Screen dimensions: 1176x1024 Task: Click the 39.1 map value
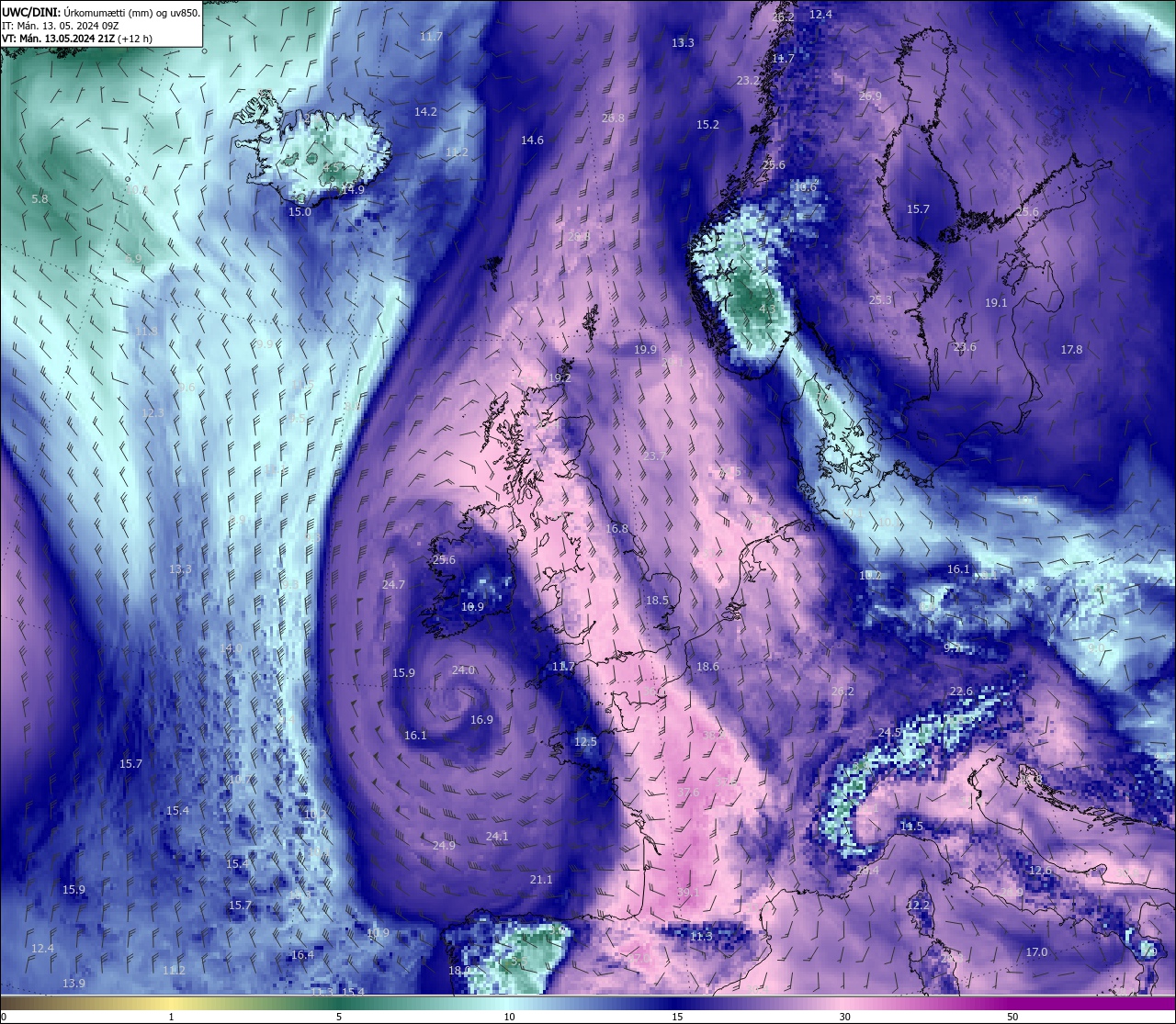(x=687, y=892)
